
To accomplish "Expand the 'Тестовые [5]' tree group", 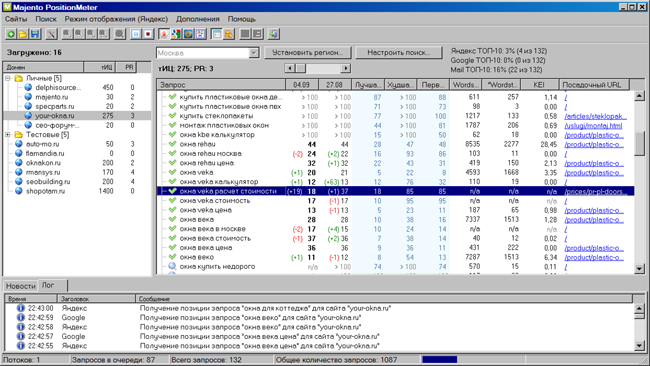I will (7, 135).
